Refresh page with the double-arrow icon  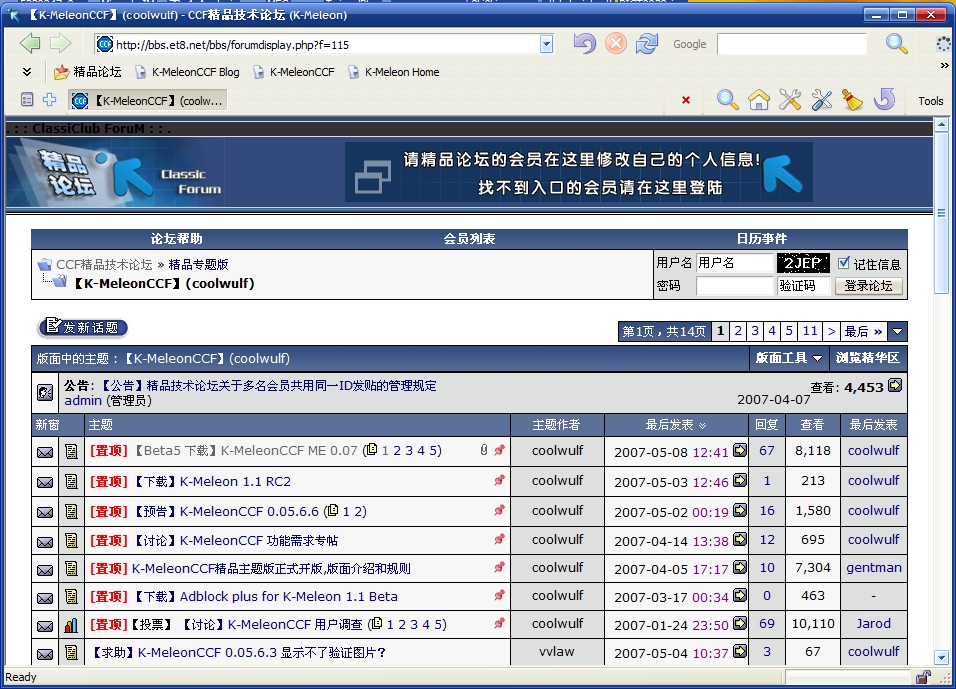647,43
